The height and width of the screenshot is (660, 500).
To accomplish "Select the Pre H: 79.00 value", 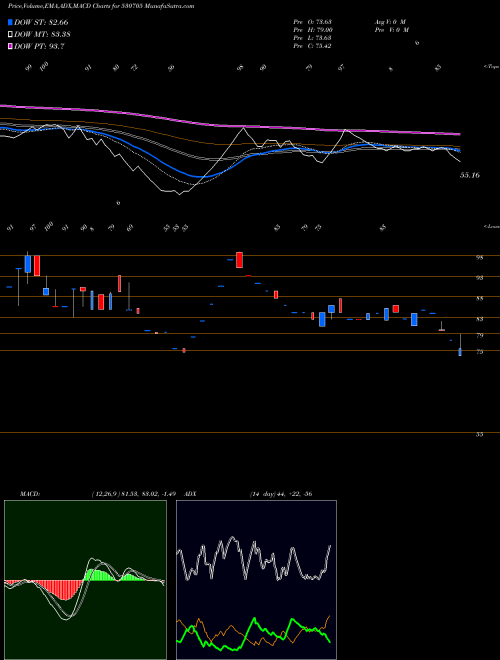I will (314, 29).
